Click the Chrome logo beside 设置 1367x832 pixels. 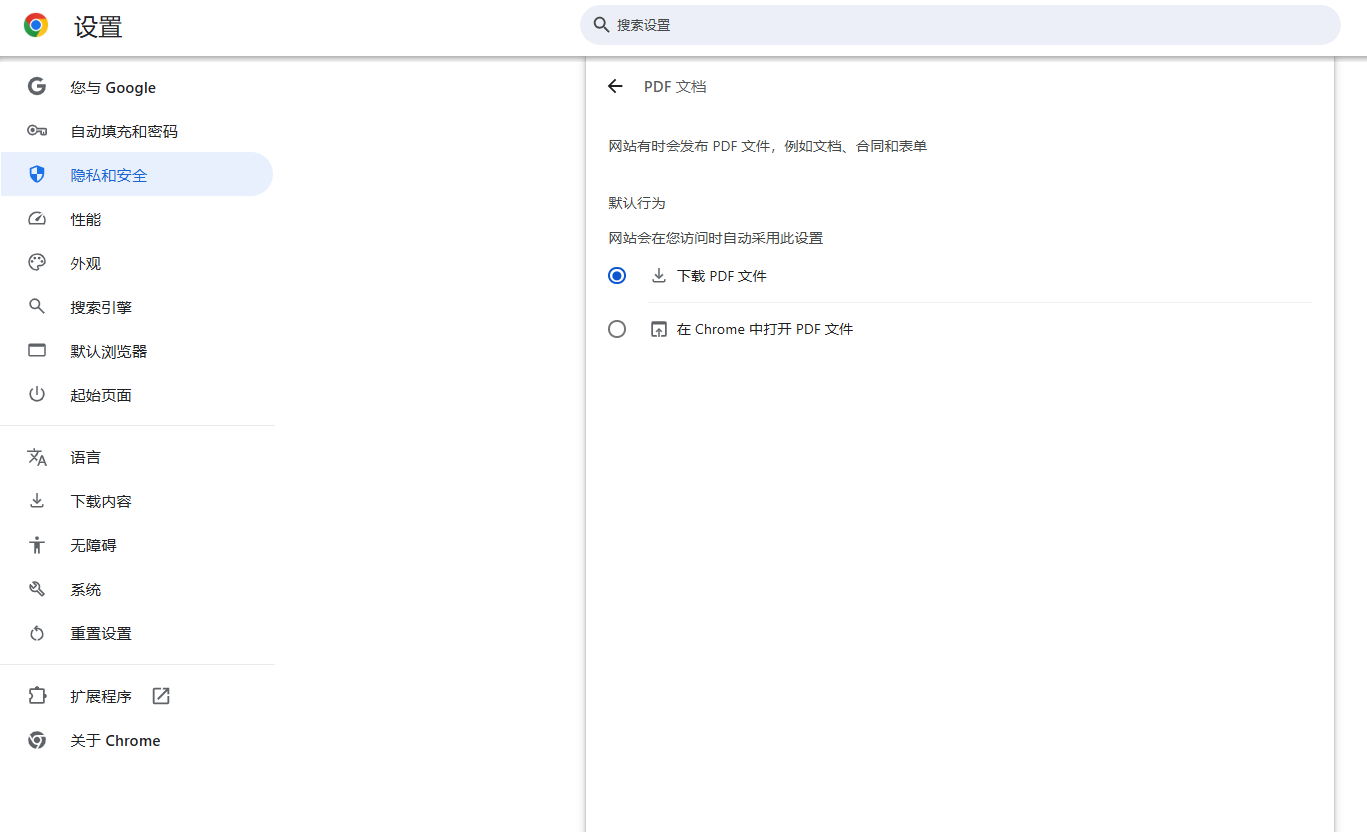(36, 26)
